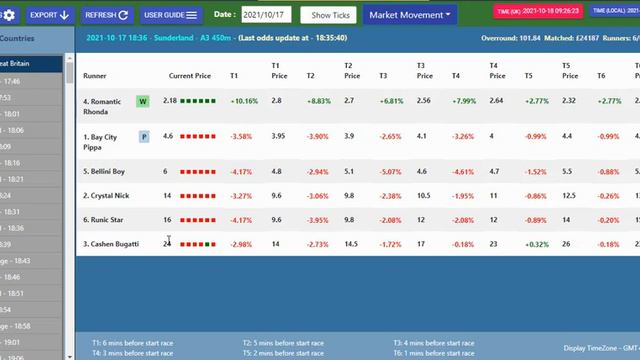Click runner name Romantic Rhonda
Viewport: 640px width, 360px height.
[x=102, y=107]
